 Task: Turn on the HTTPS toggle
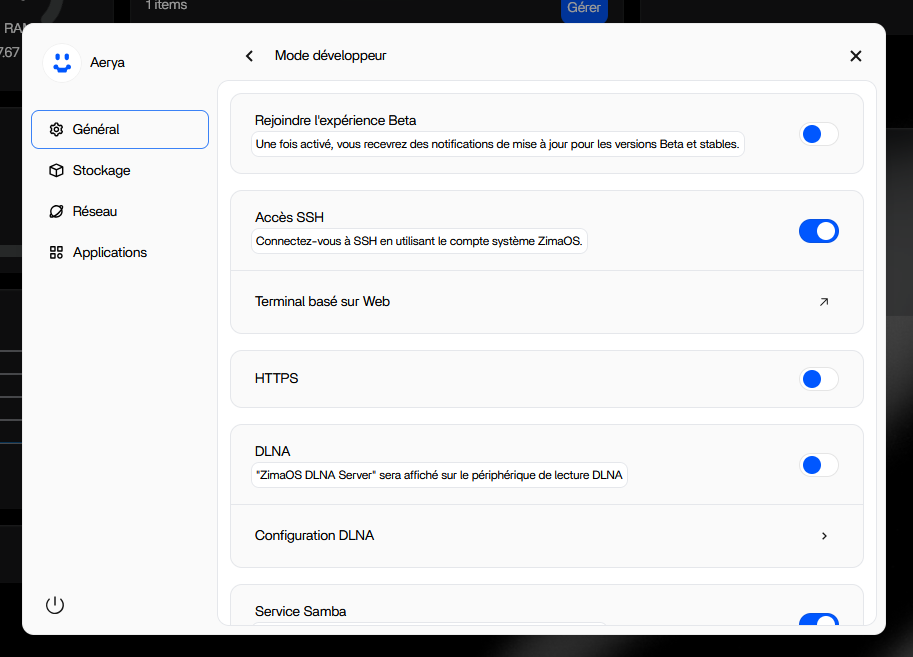pyautogui.click(x=818, y=379)
